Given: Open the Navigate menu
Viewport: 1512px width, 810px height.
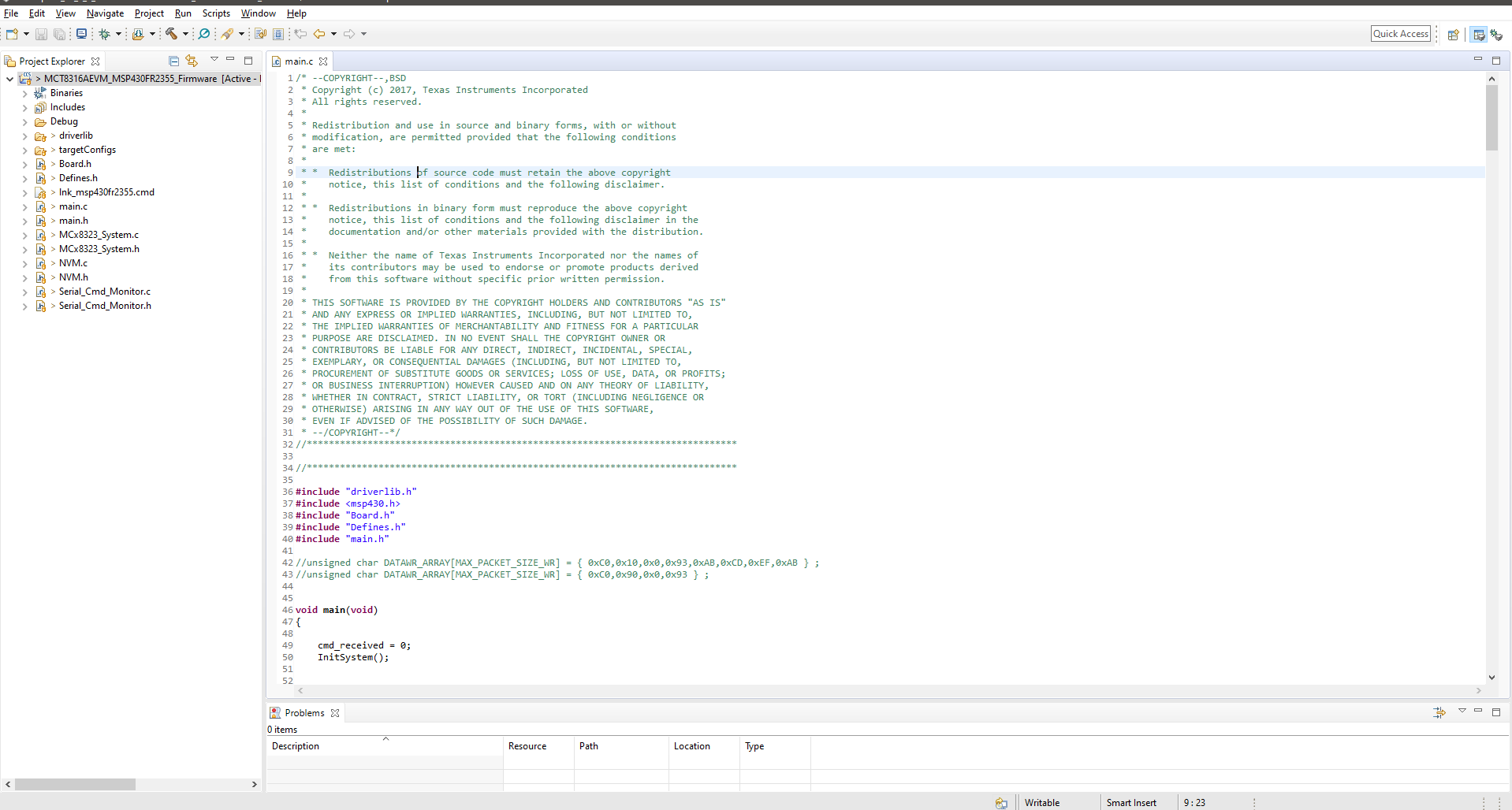Looking at the screenshot, I should coord(105,13).
